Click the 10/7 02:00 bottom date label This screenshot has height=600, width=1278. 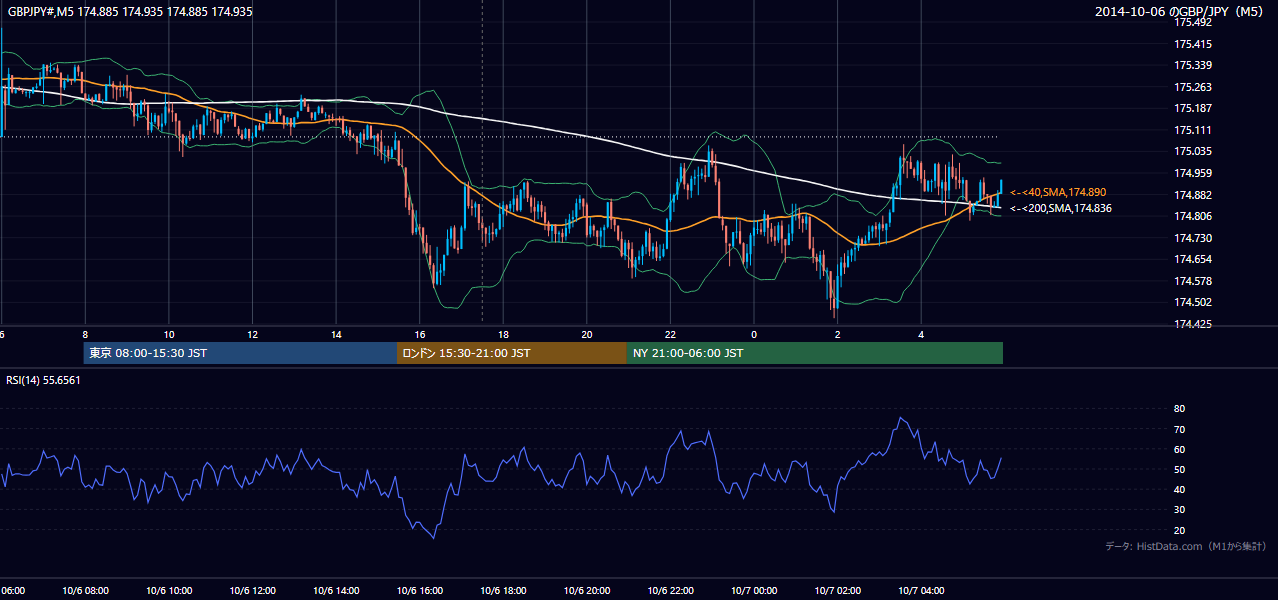(838, 591)
